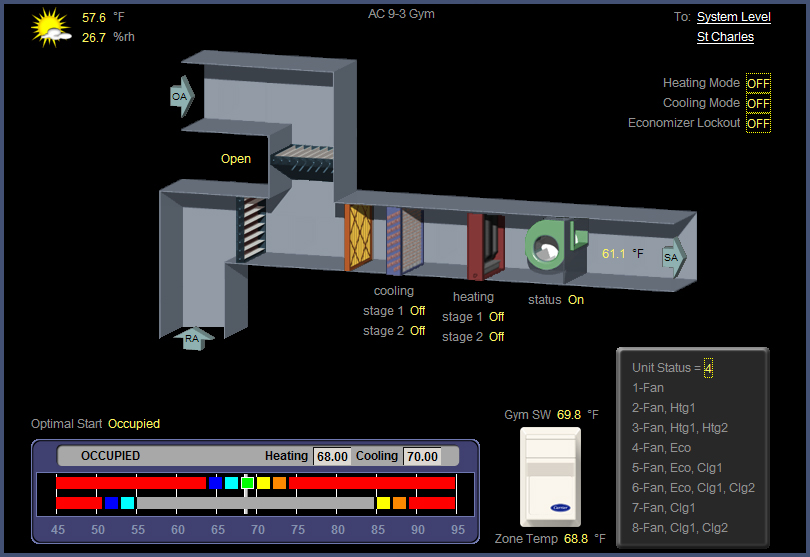Toggle the Cooling Mode OFF value
The height and width of the screenshot is (557, 810).
click(758, 104)
